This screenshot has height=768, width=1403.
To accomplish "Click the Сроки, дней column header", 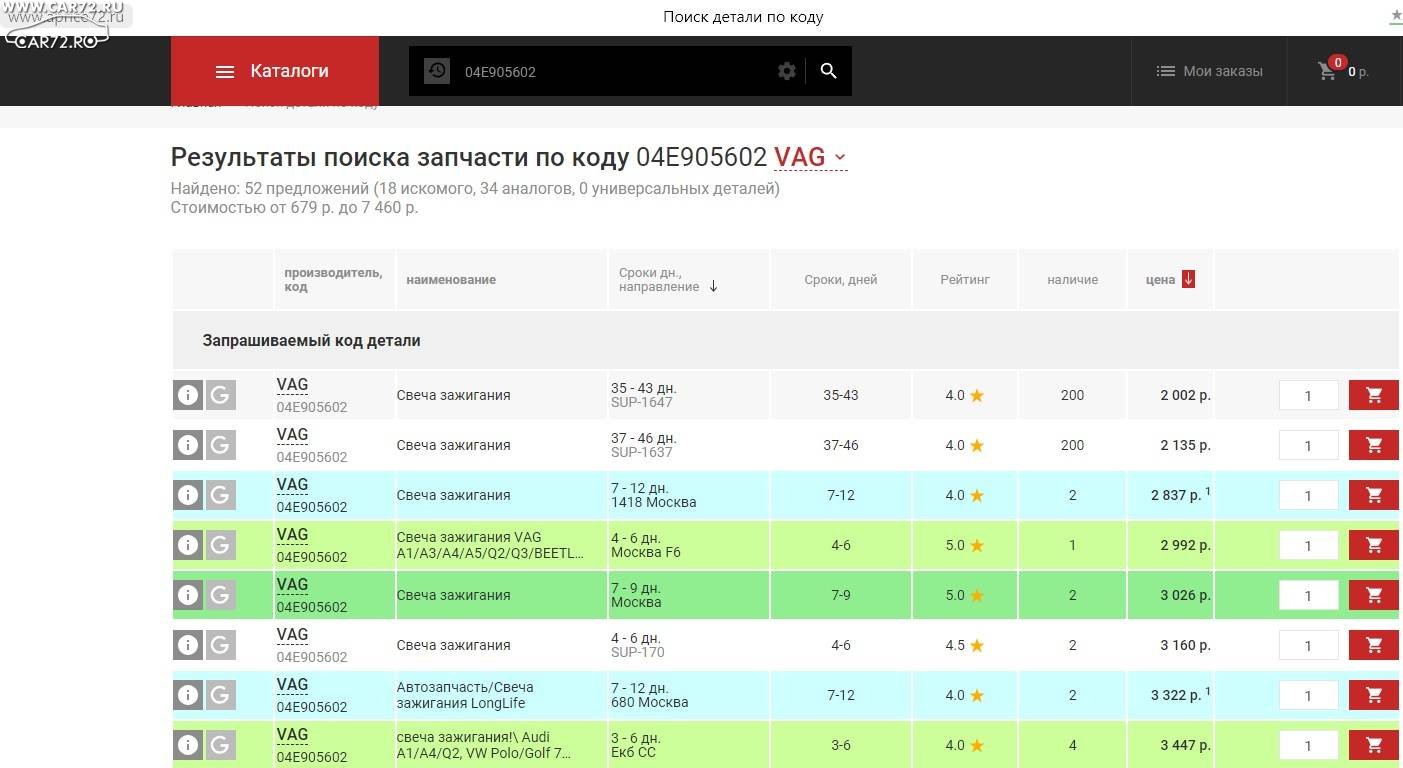I will tap(841, 279).
